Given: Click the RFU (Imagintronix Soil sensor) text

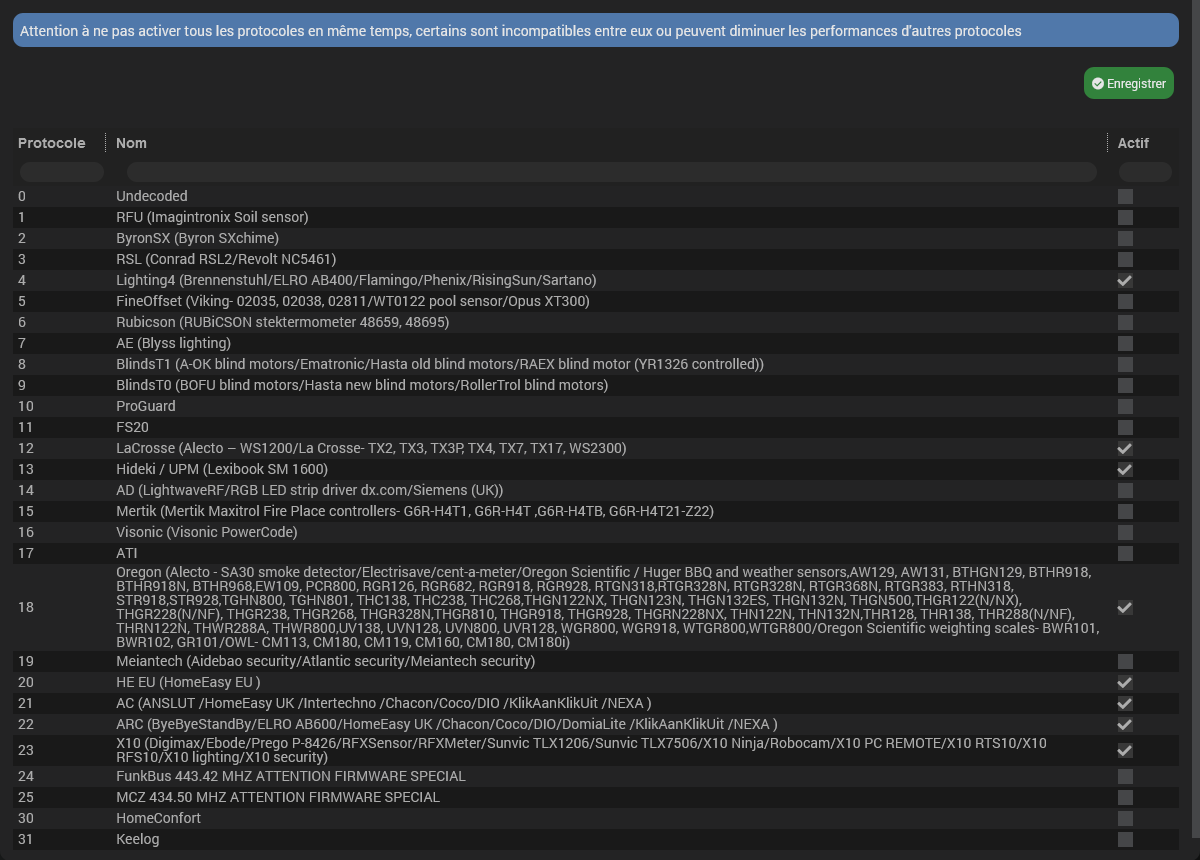Looking at the screenshot, I should click(212, 217).
